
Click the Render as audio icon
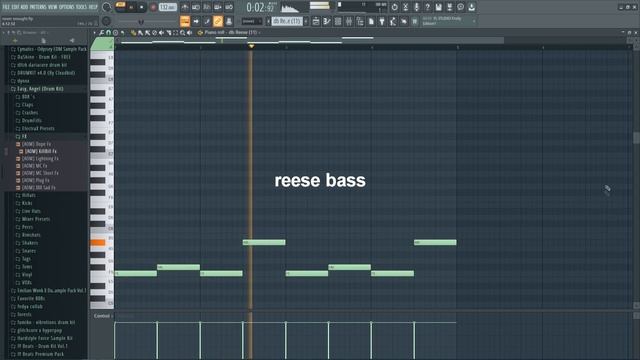tap(449, 7)
